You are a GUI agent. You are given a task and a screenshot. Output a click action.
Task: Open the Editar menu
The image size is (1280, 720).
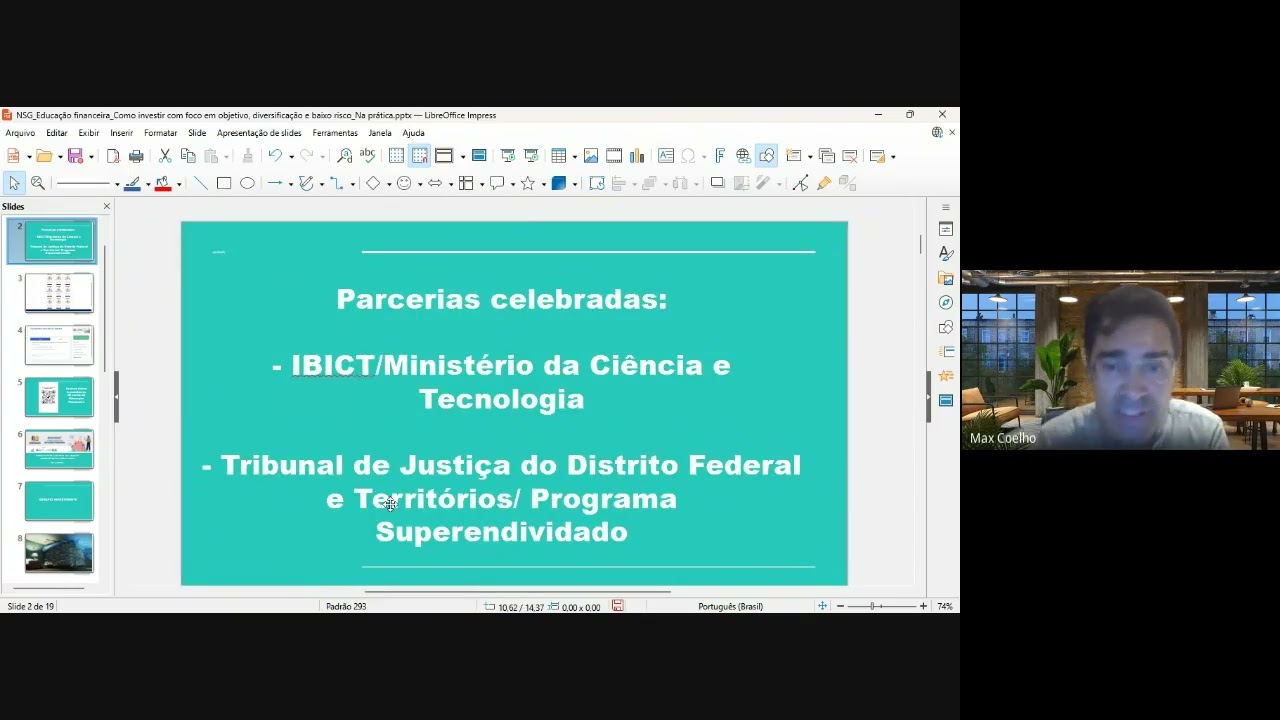click(57, 133)
